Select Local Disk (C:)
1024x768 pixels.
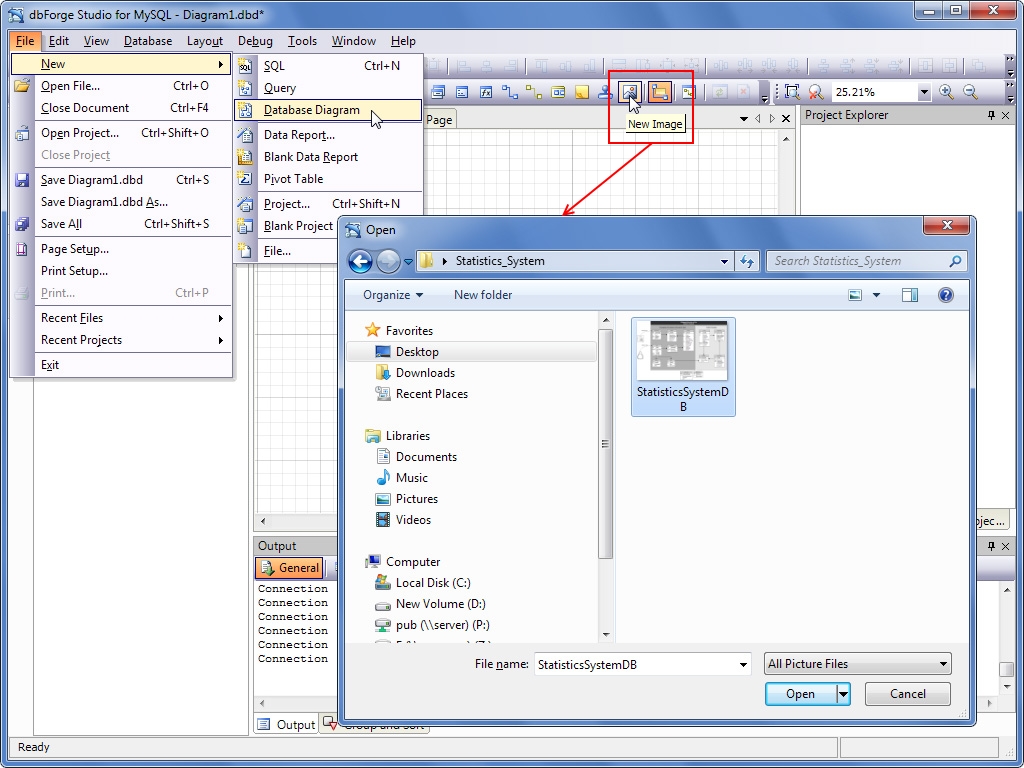tap(433, 583)
